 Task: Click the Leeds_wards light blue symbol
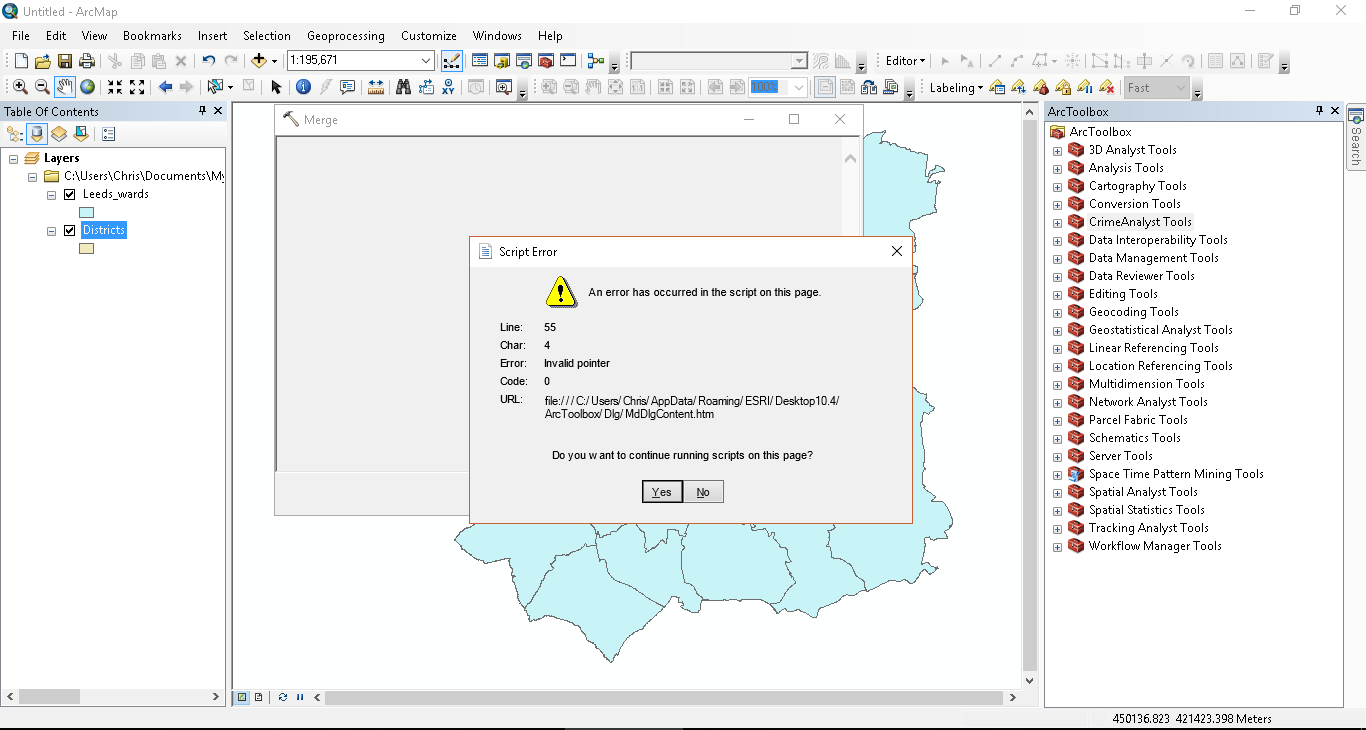tap(86, 212)
